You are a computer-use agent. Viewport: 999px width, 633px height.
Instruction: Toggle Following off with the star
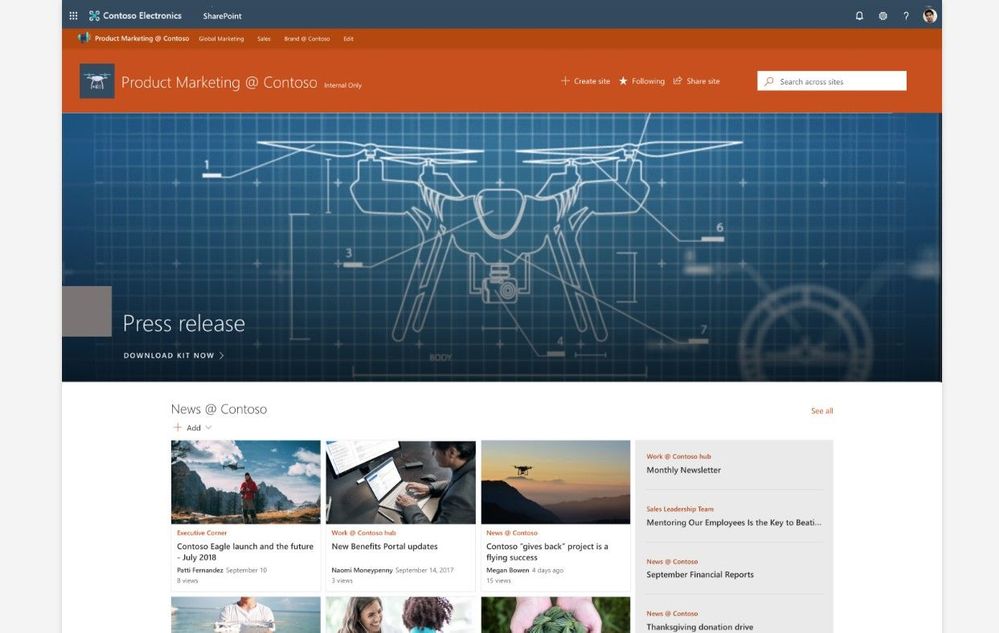coord(623,80)
